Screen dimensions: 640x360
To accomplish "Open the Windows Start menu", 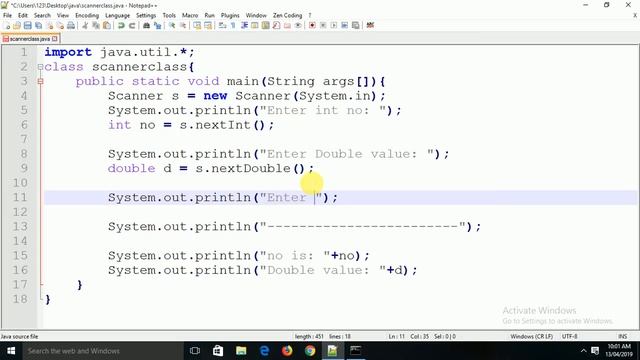I will pos(11,351).
